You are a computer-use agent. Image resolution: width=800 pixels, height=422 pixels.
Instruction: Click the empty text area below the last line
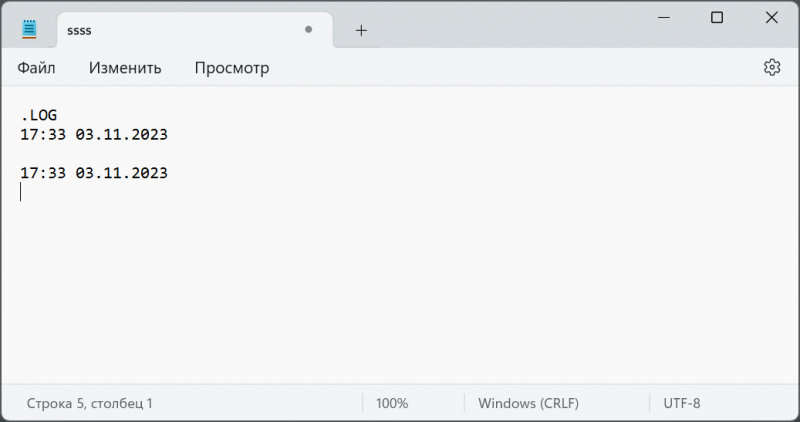click(400, 290)
